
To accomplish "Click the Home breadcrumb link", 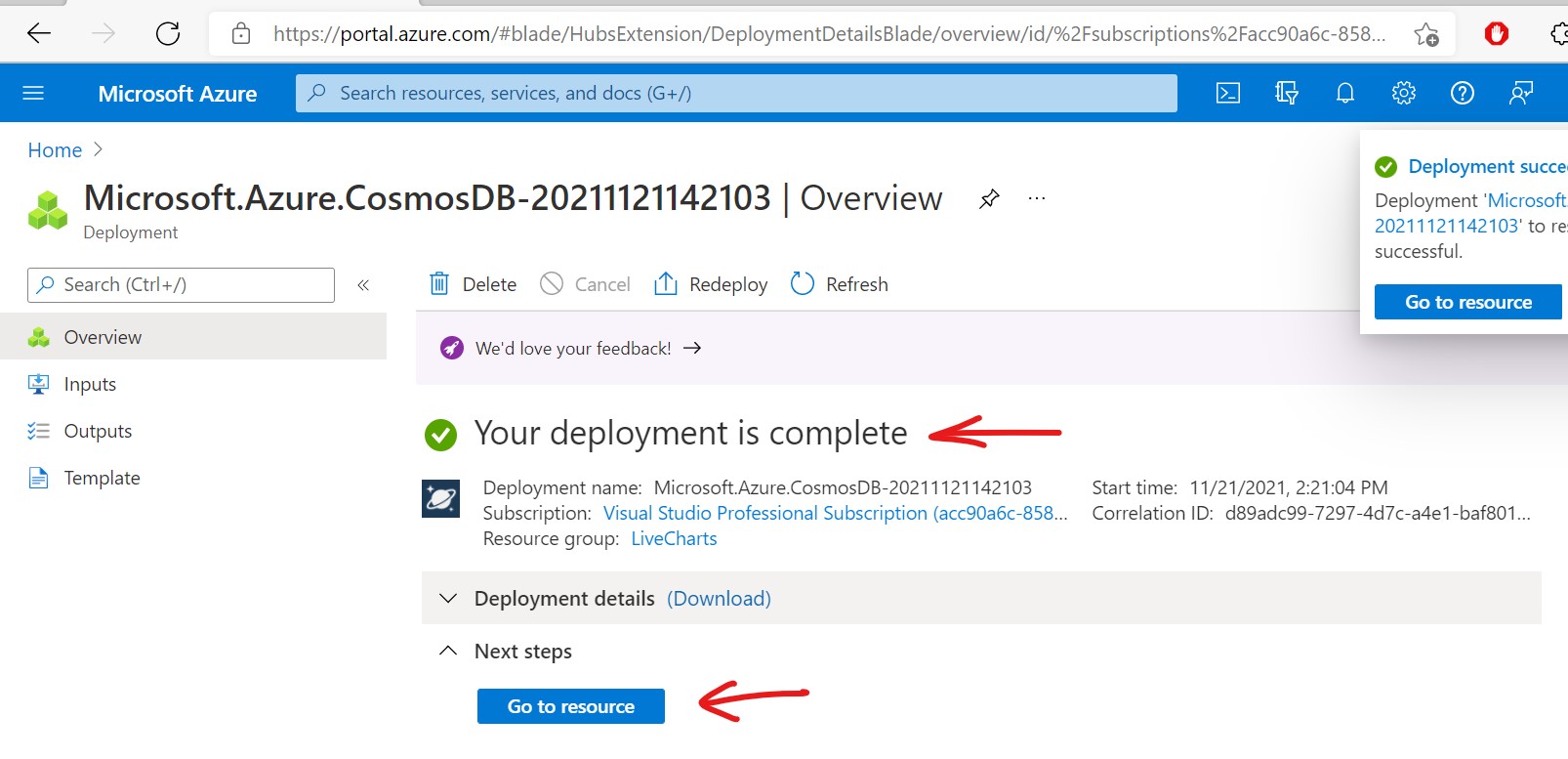I will click(x=55, y=150).
